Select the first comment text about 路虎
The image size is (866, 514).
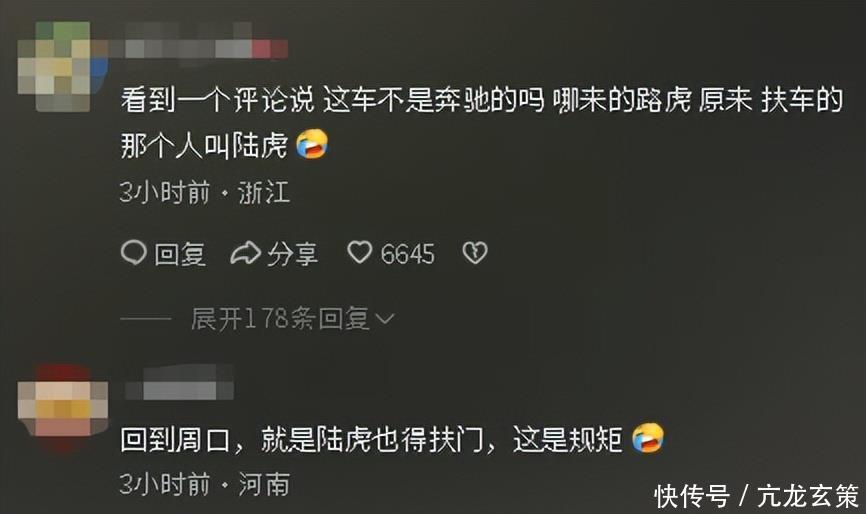pyautogui.click(x=482, y=123)
